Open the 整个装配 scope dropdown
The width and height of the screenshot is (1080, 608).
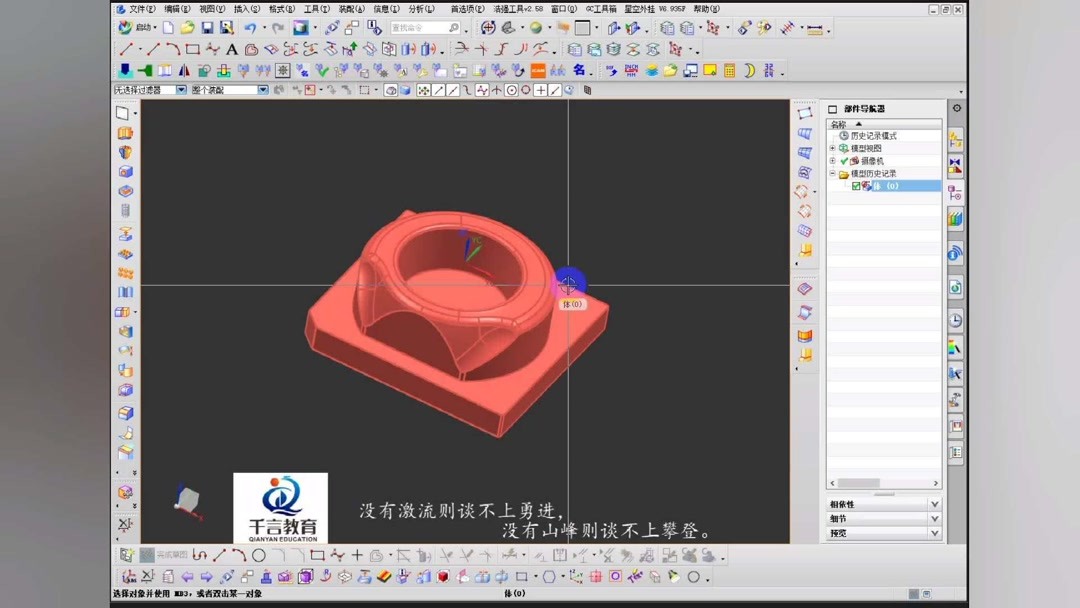[262, 90]
